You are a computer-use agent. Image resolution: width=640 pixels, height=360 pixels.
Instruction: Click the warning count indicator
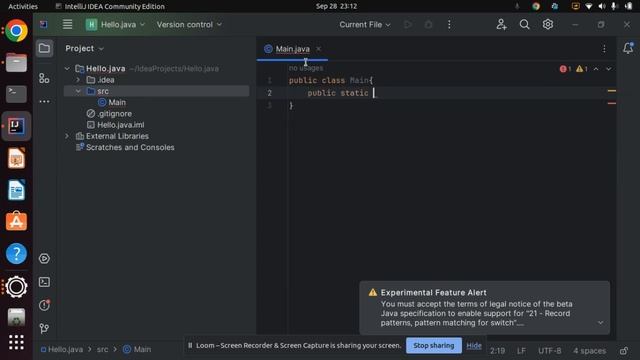[x=582, y=69]
